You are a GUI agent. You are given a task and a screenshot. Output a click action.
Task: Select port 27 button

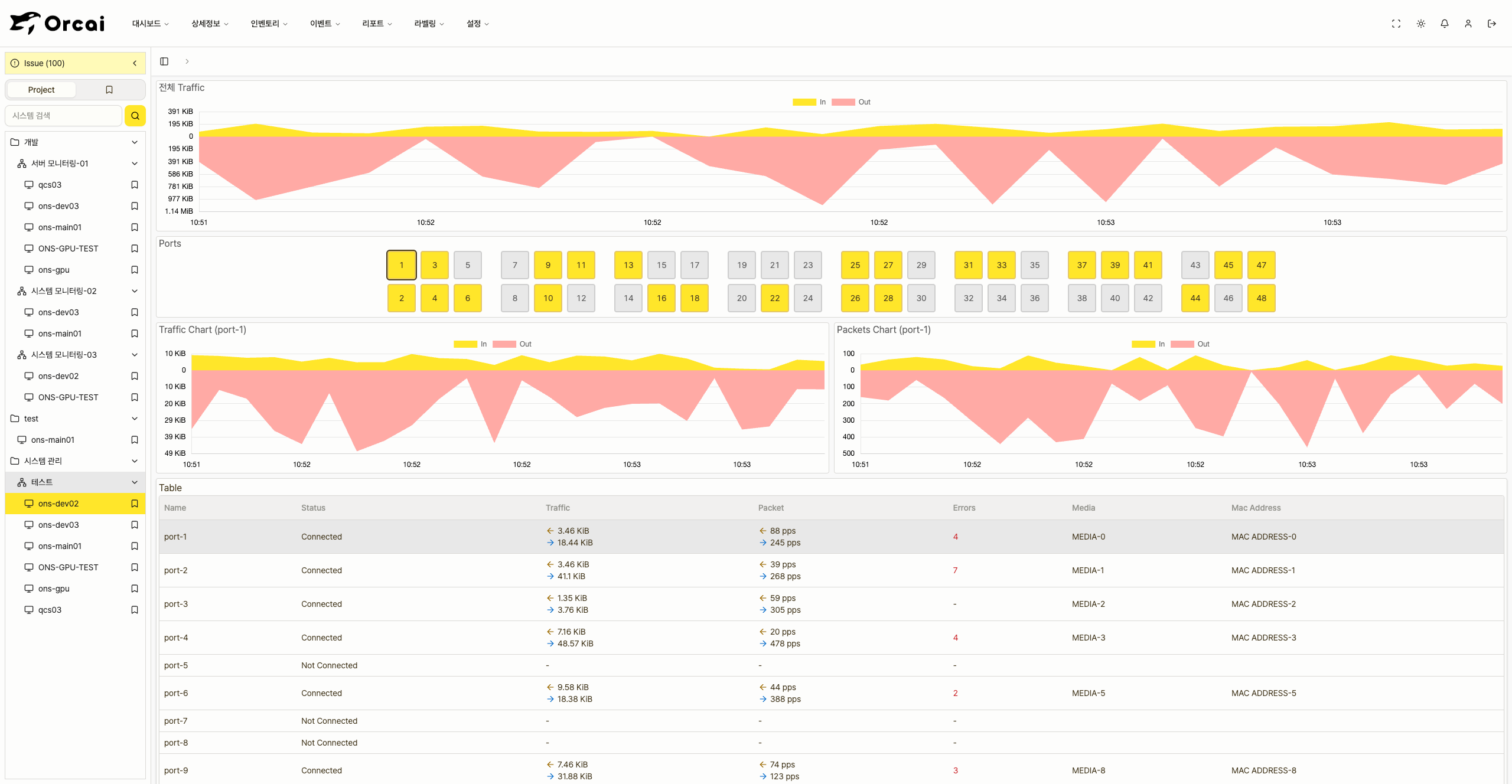click(888, 265)
